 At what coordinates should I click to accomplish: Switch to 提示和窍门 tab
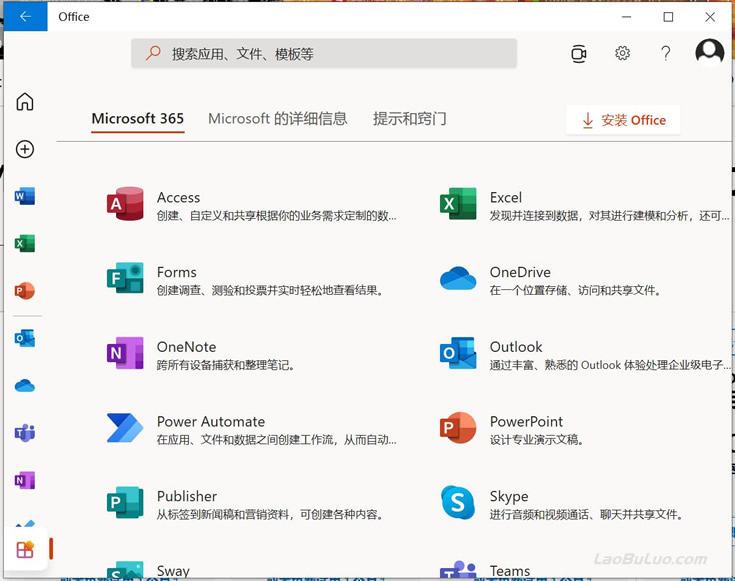tap(410, 119)
